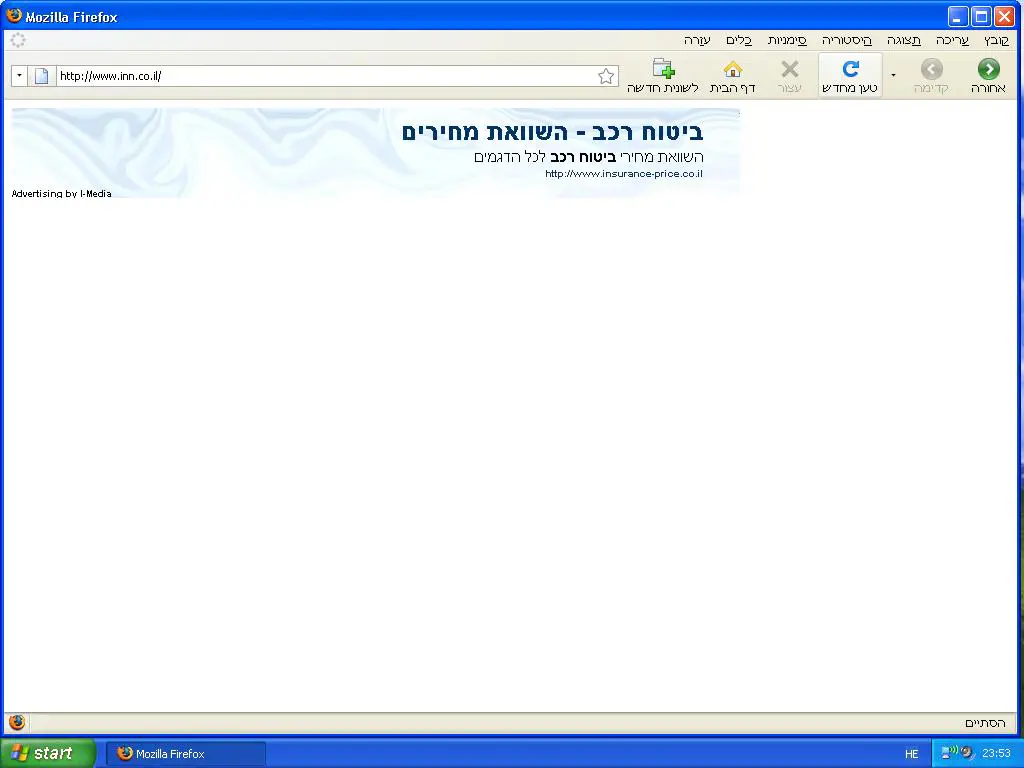Click the loading throbber icon below title bar
Viewport: 1024px width, 768px height.
18,40
